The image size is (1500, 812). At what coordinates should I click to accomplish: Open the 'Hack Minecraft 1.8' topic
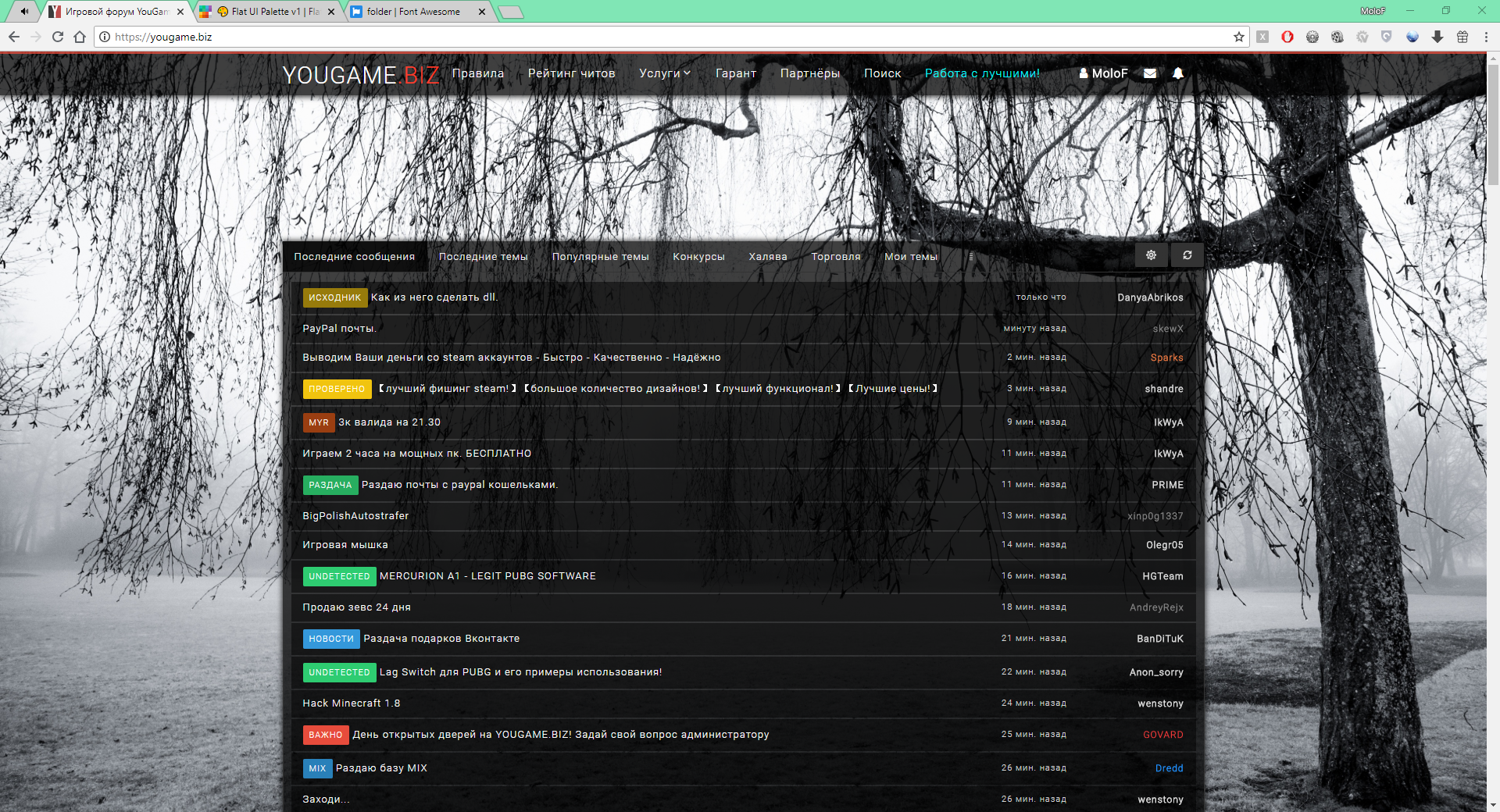pos(352,703)
